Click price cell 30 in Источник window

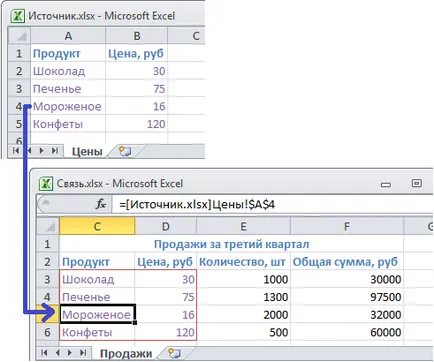click(x=137, y=71)
